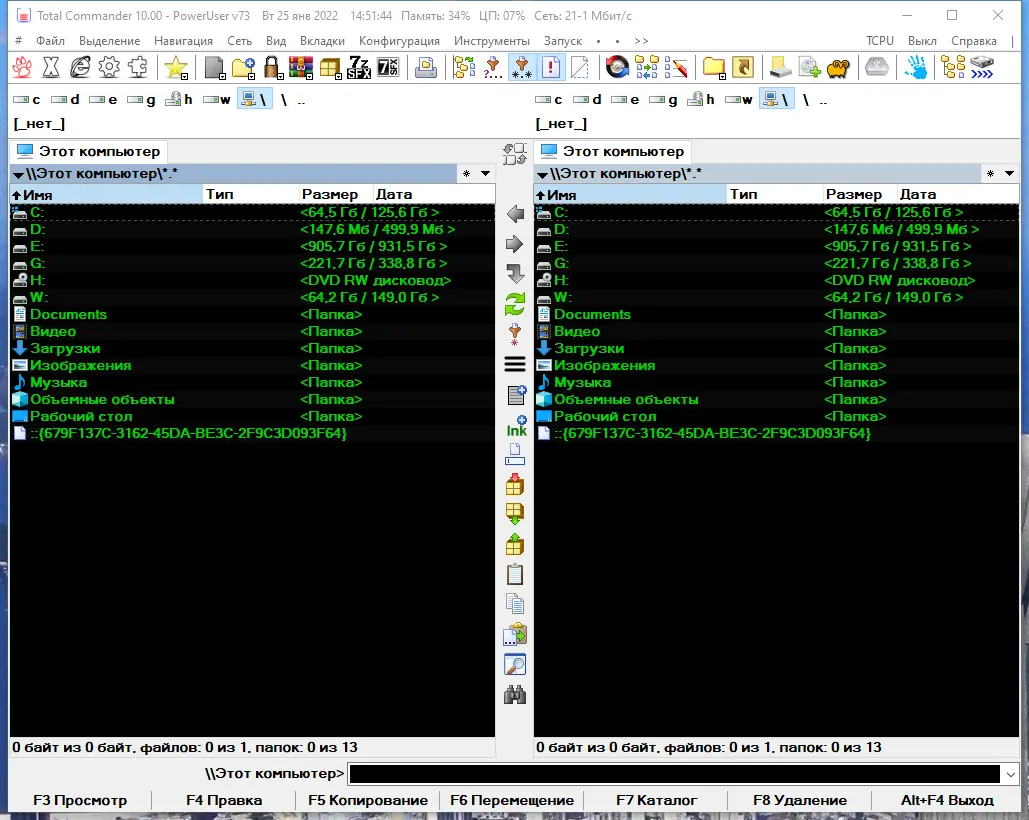This screenshot has height=820, width=1029.
Task: Open the Выделение menu
Action: coord(110,41)
